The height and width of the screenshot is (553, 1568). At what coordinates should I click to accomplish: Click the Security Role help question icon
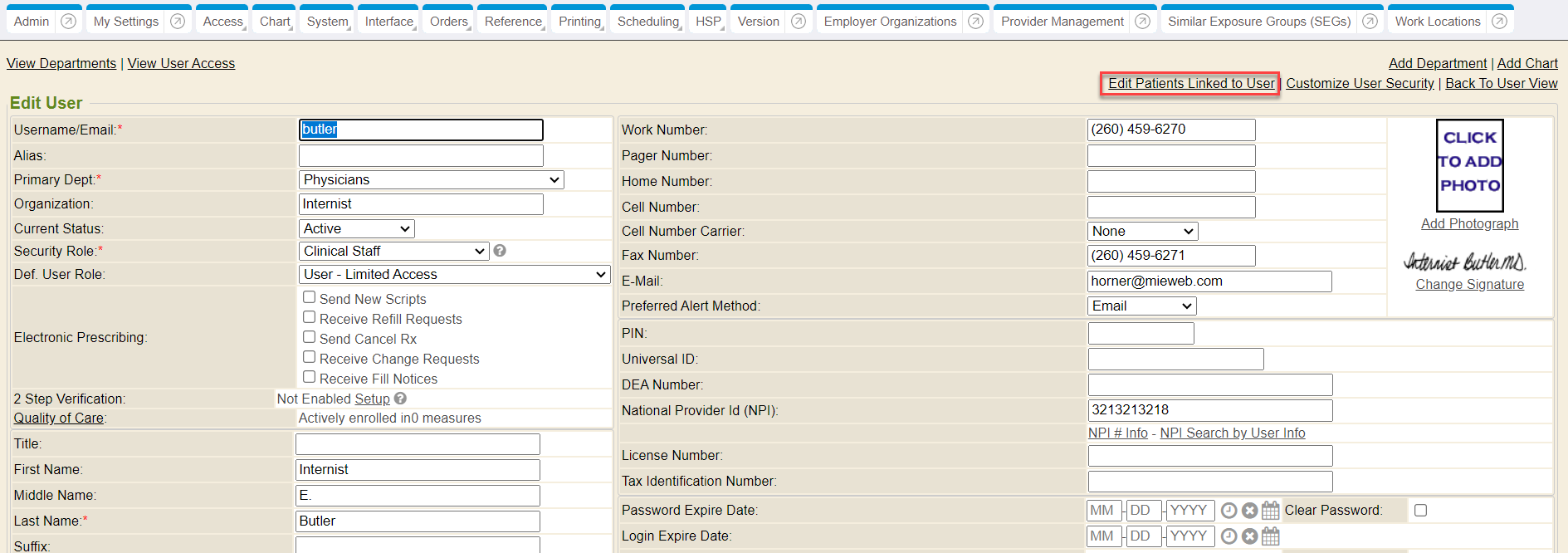coord(500,251)
